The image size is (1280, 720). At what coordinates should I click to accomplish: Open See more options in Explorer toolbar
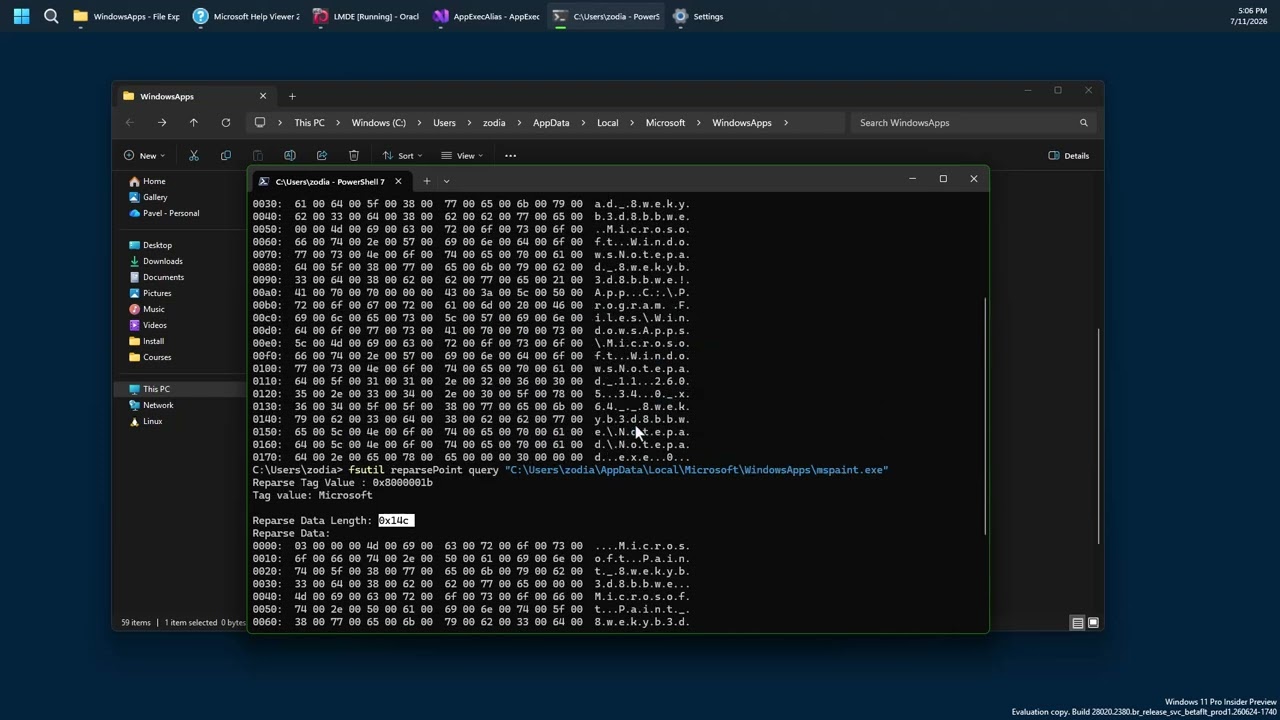point(510,155)
